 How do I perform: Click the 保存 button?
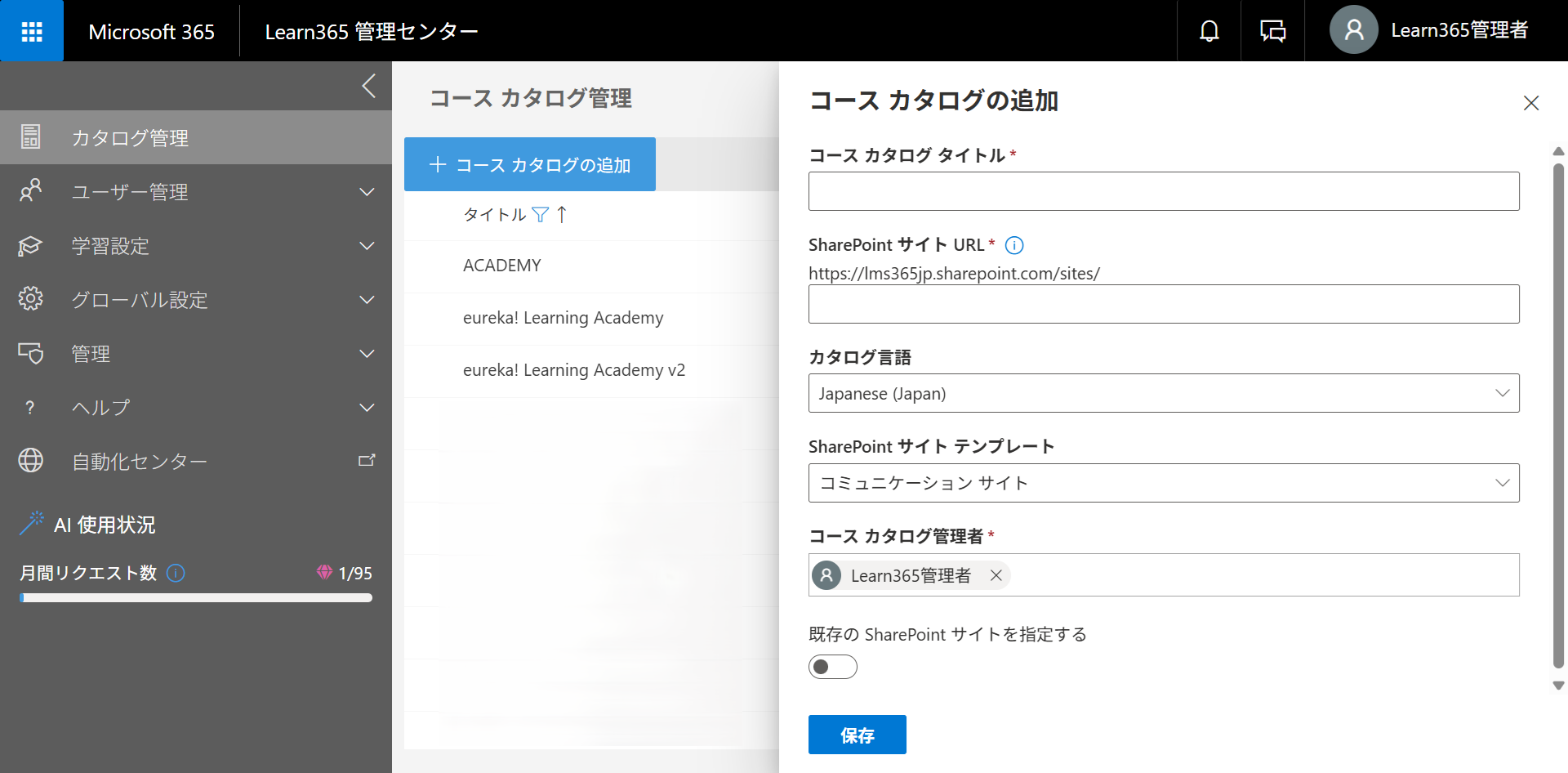coord(857,735)
